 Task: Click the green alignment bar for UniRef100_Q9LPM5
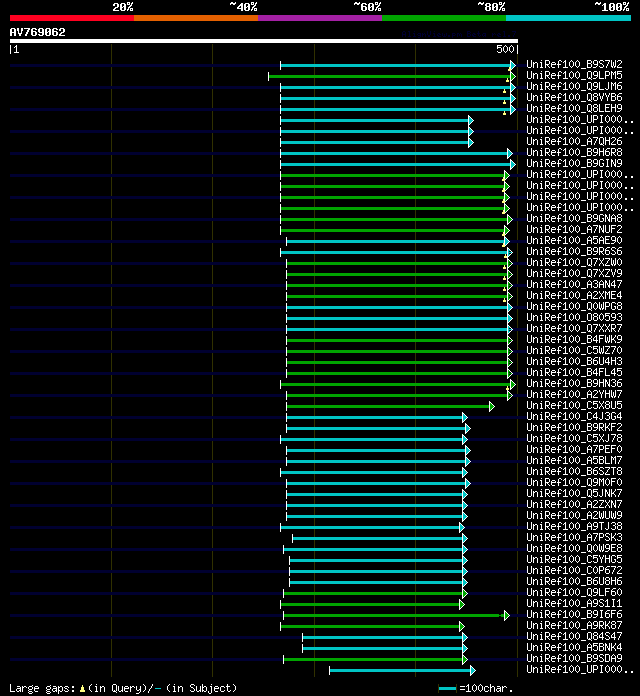click(392, 77)
